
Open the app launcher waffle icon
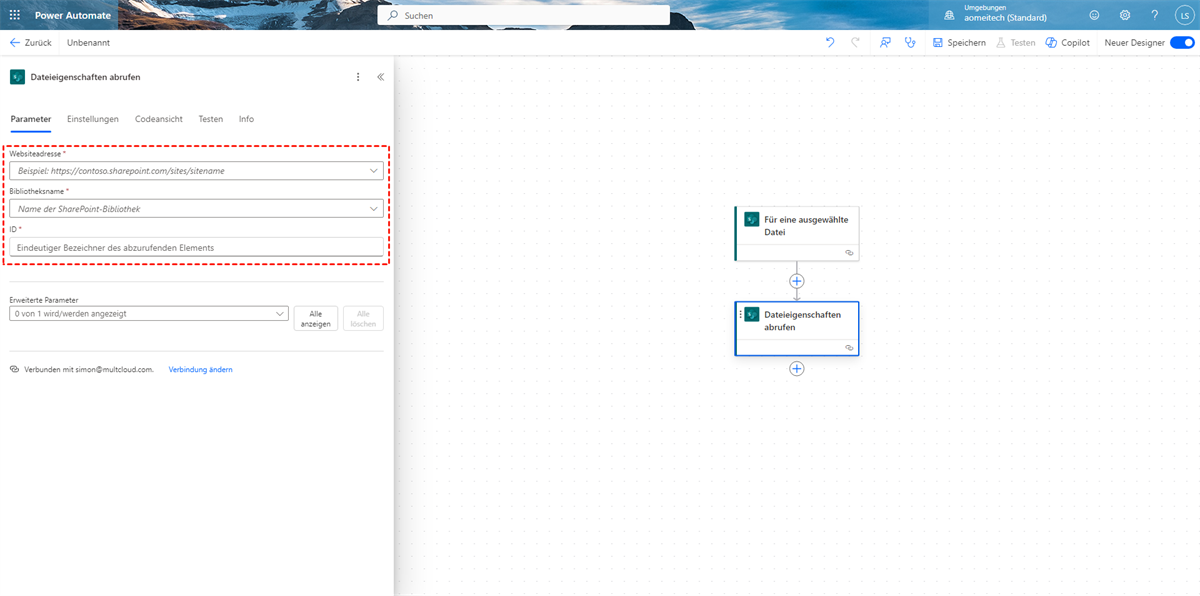click(x=15, y=15)
